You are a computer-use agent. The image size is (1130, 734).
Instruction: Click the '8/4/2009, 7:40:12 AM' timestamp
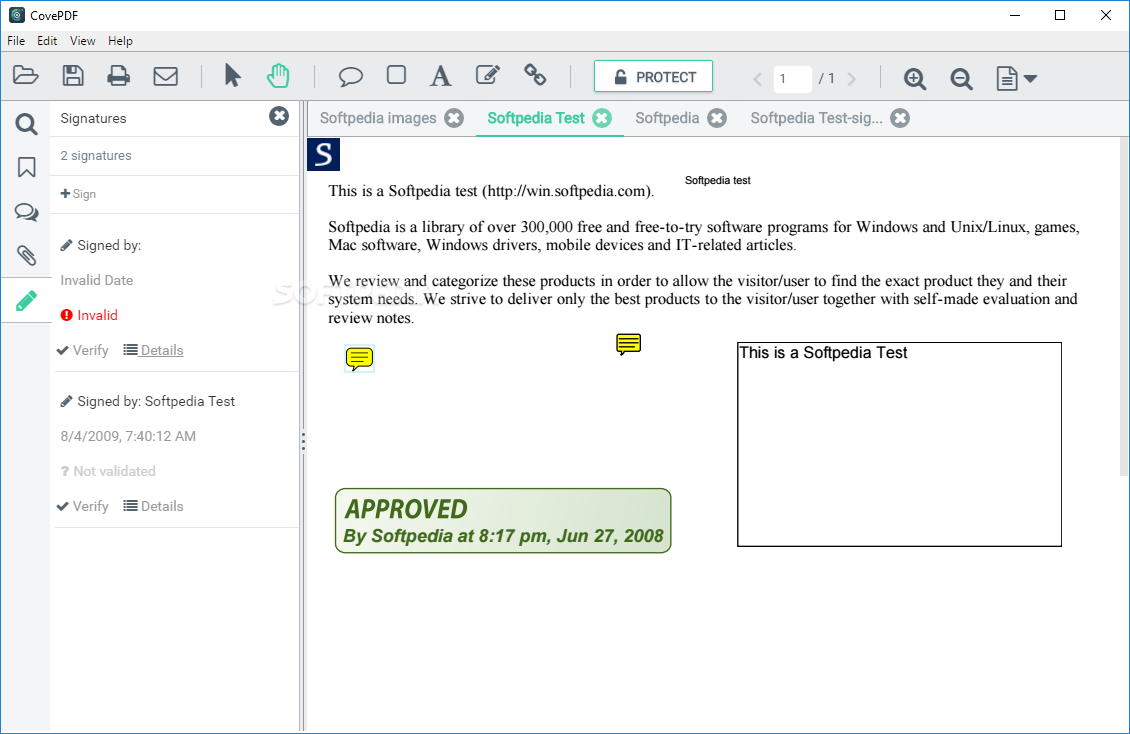(x=128, y=436)
